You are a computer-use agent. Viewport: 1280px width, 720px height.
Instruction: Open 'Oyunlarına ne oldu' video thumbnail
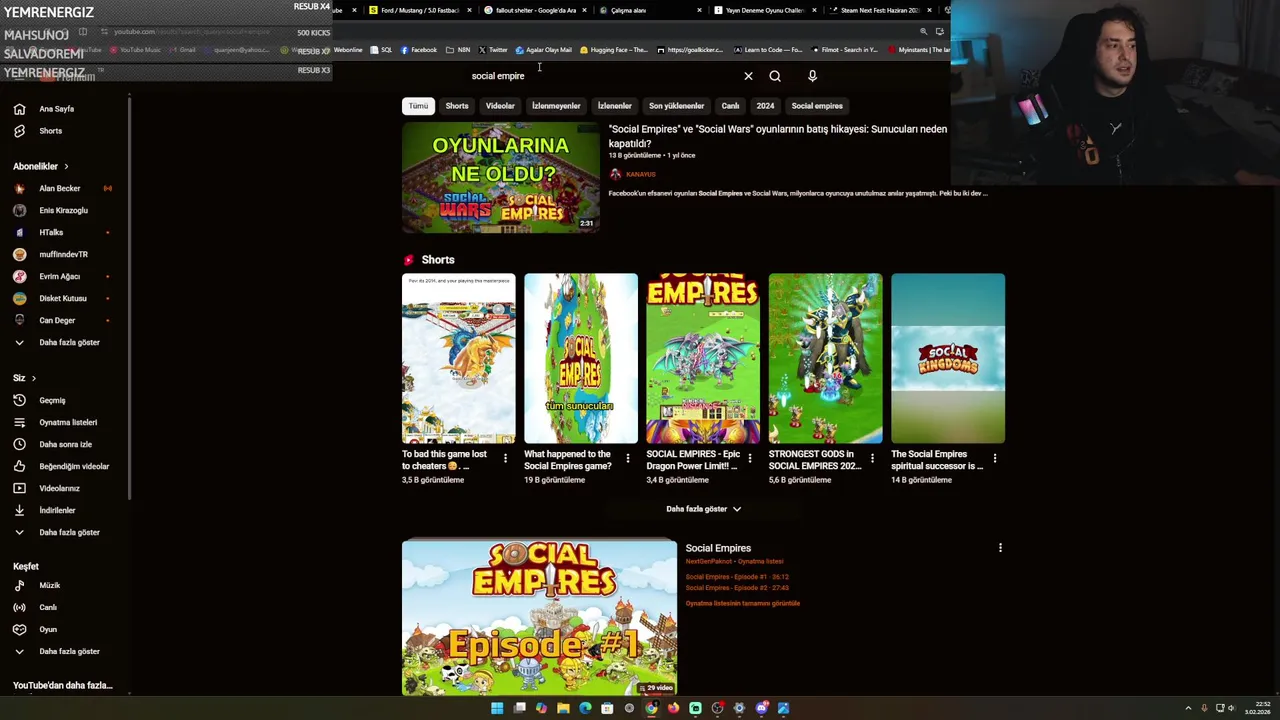(x=500, y=178)
